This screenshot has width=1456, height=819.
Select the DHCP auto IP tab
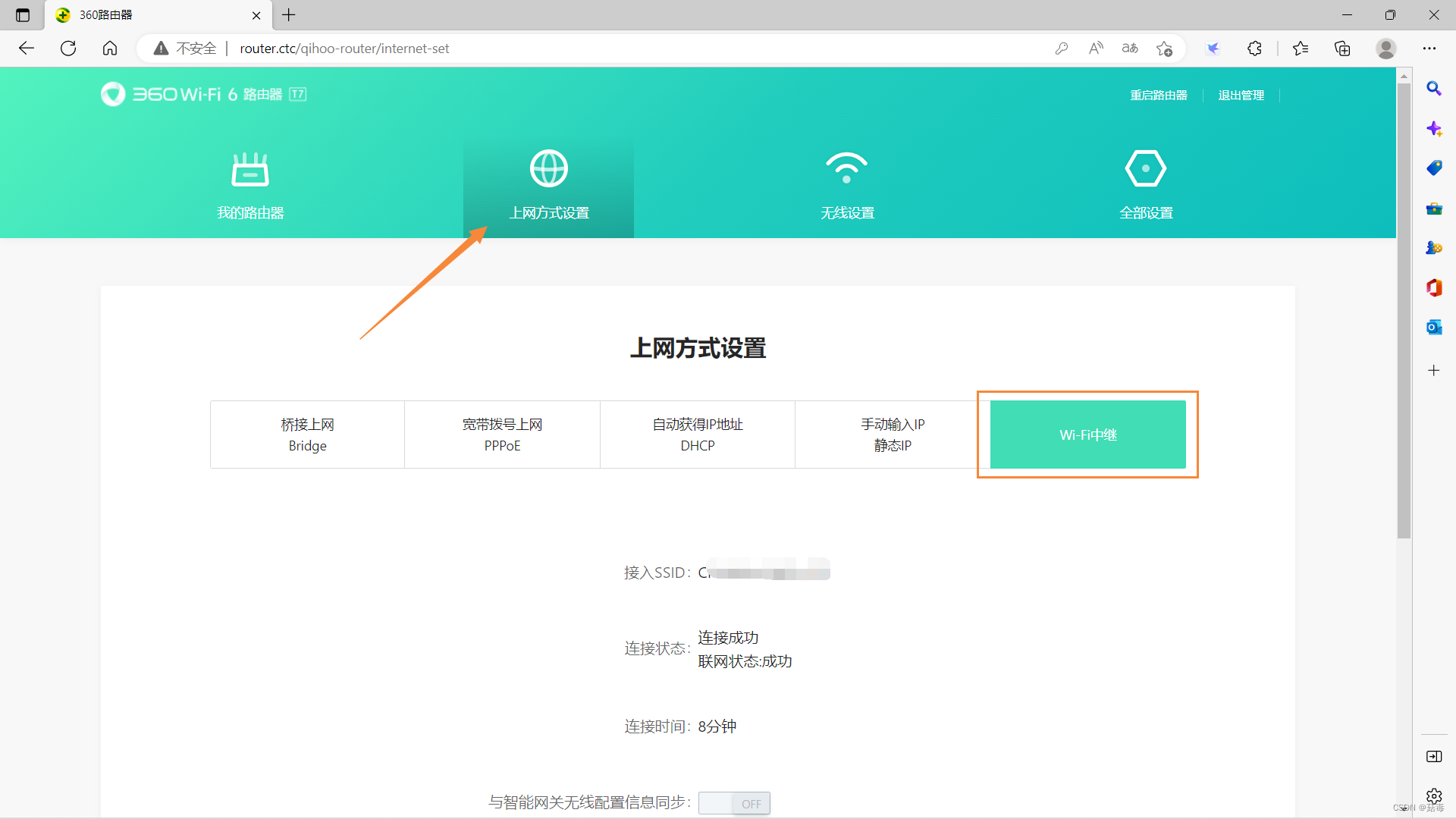tap(697, 435)
